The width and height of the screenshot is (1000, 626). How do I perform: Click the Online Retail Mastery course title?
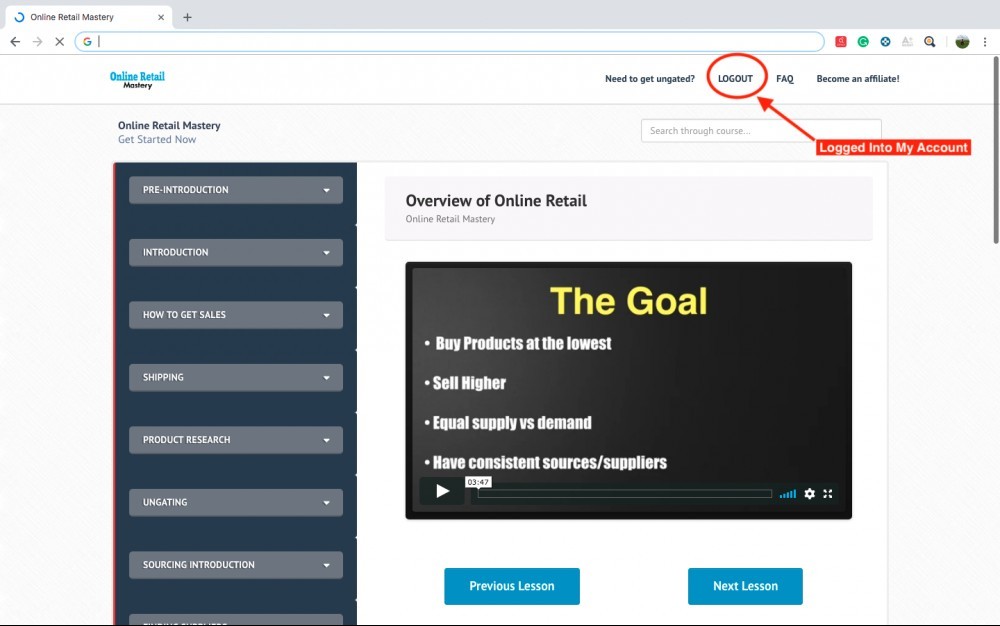pos(169,126)
